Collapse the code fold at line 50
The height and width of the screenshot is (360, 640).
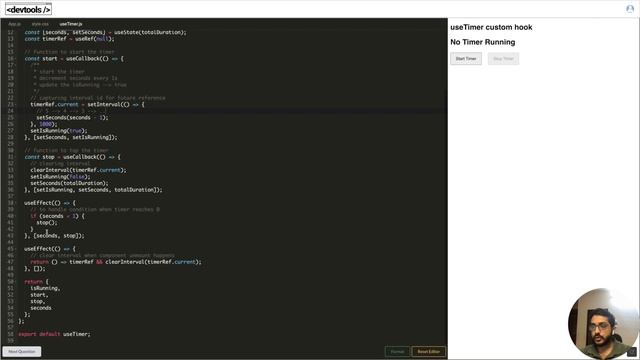(15, 282)
